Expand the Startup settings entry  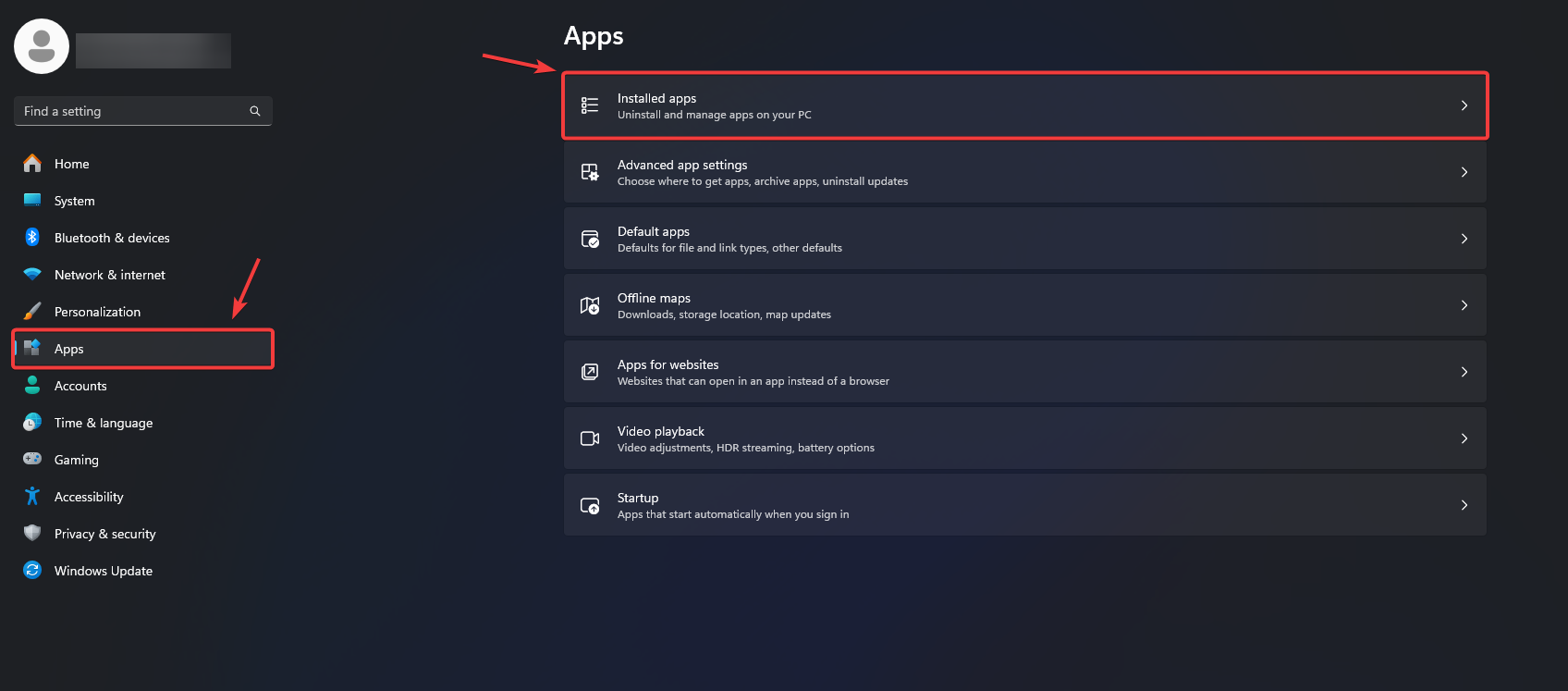click(x=1464, y=505)
